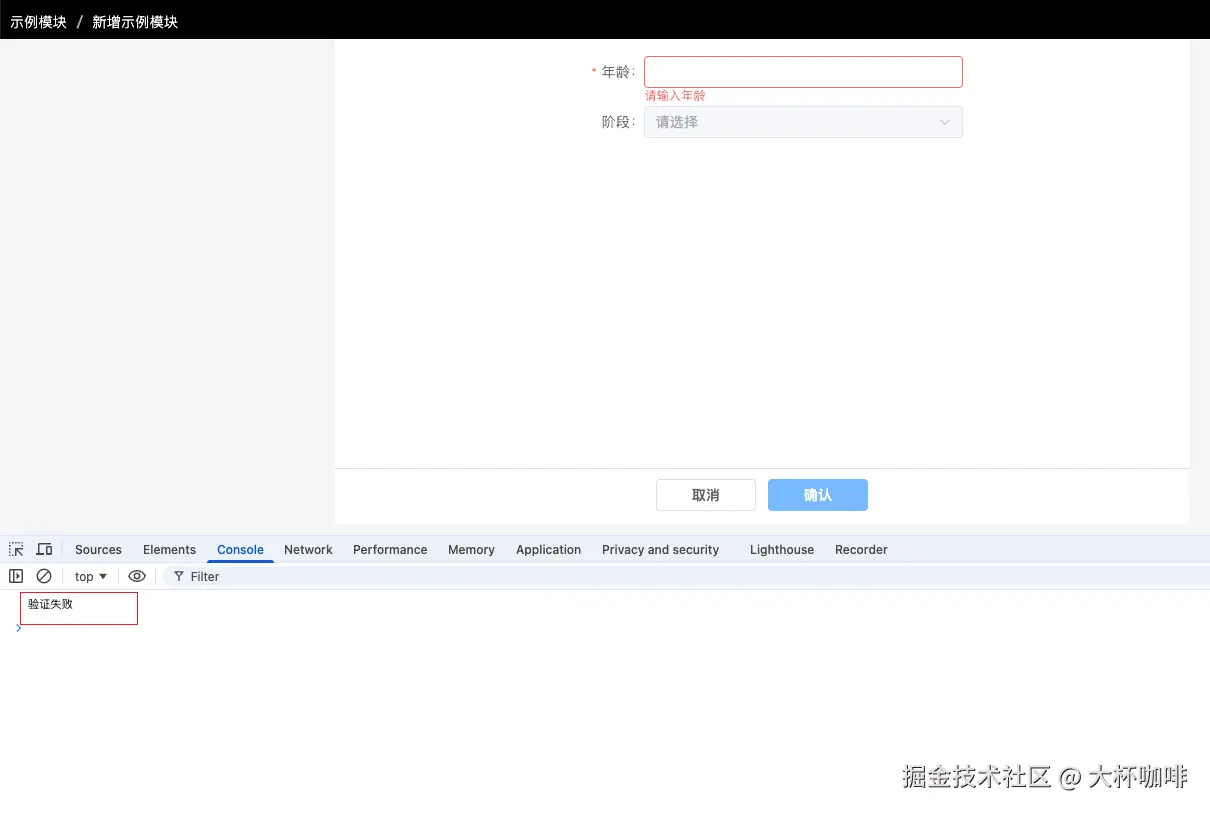The height and width of the screenshot is (813, 1210).
Task: Click the 确认 button
Action: coord(818,495)
